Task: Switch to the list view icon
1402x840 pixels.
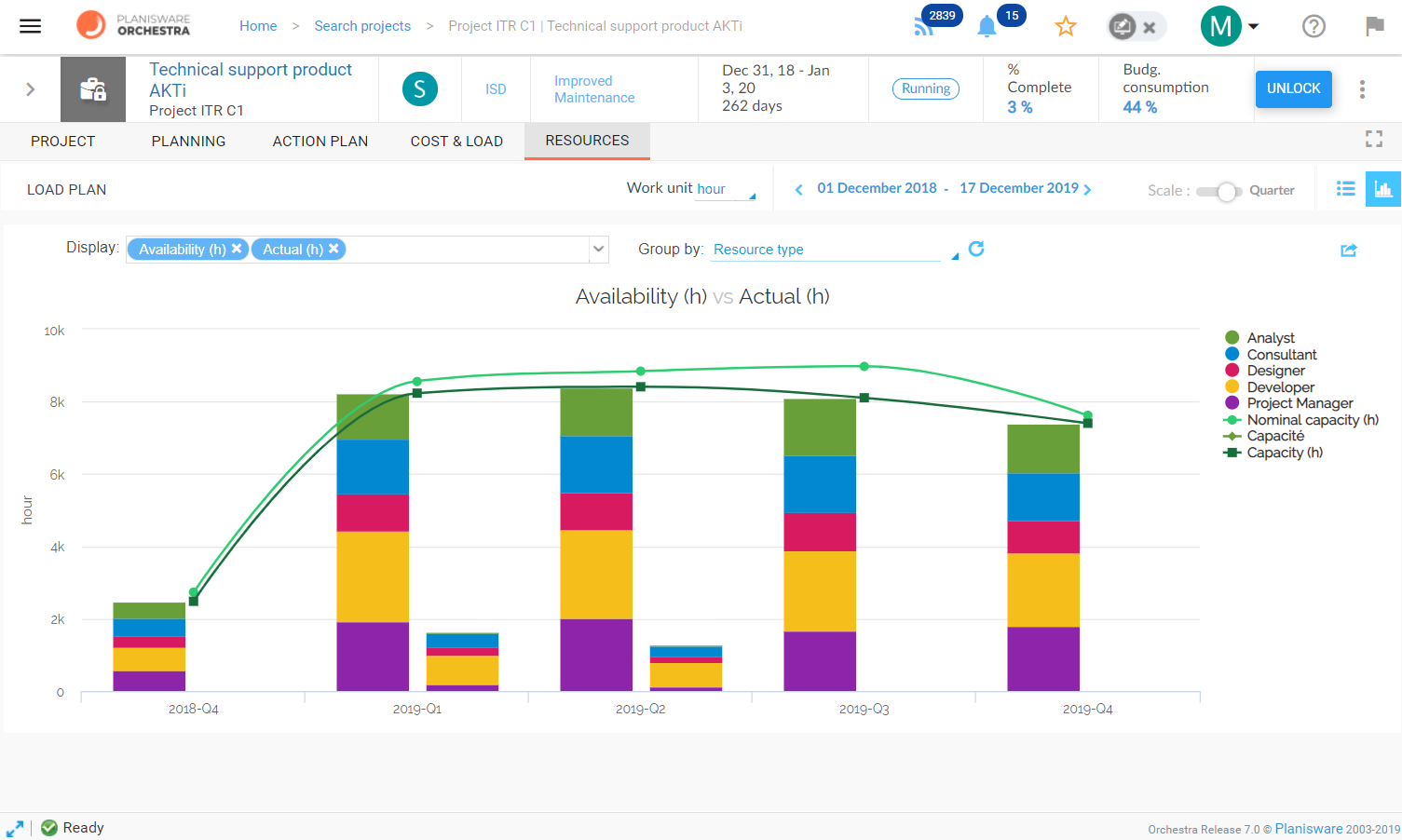Action: tap(1346, 189)
